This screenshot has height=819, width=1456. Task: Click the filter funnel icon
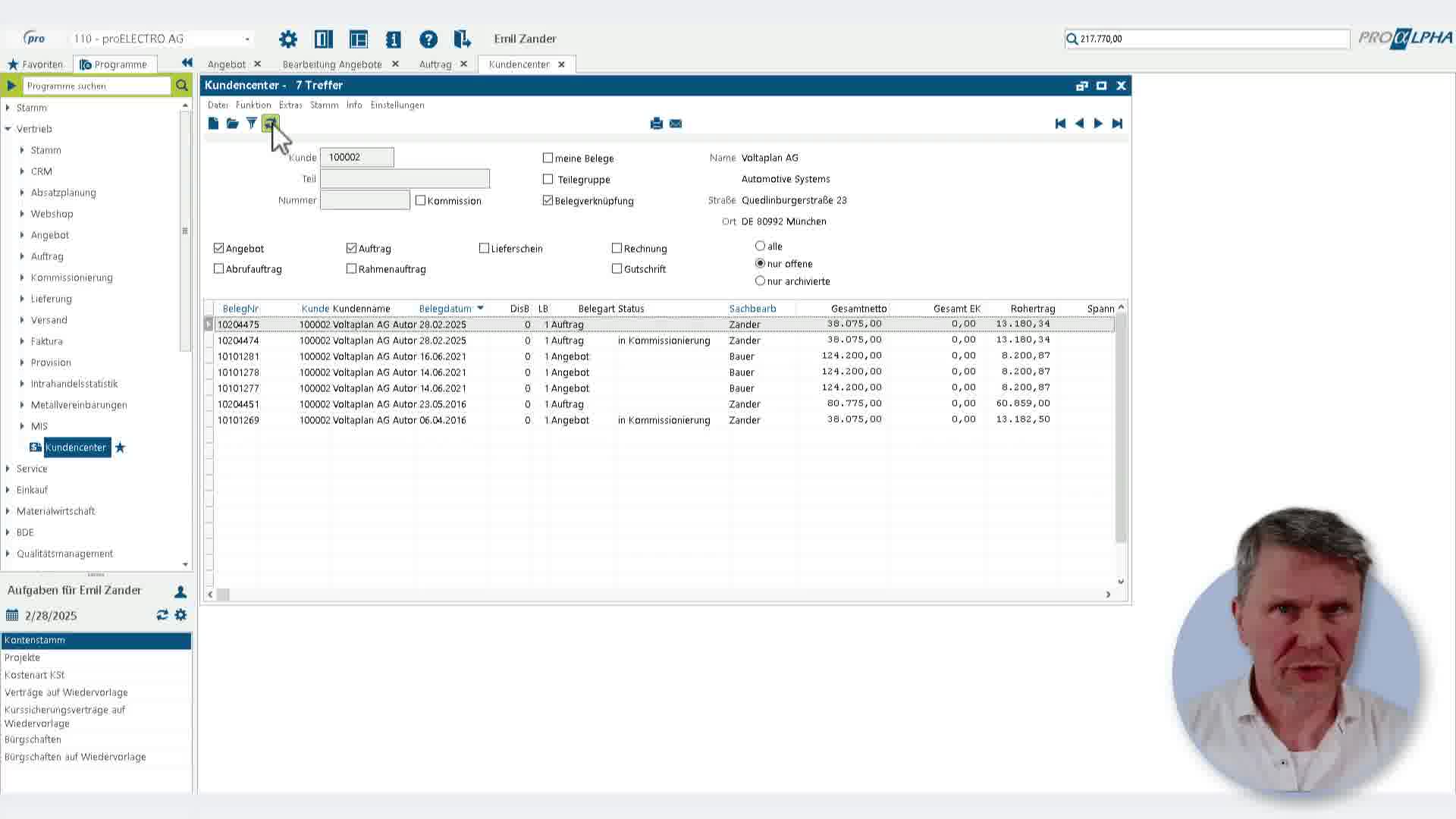coord(251,124)
